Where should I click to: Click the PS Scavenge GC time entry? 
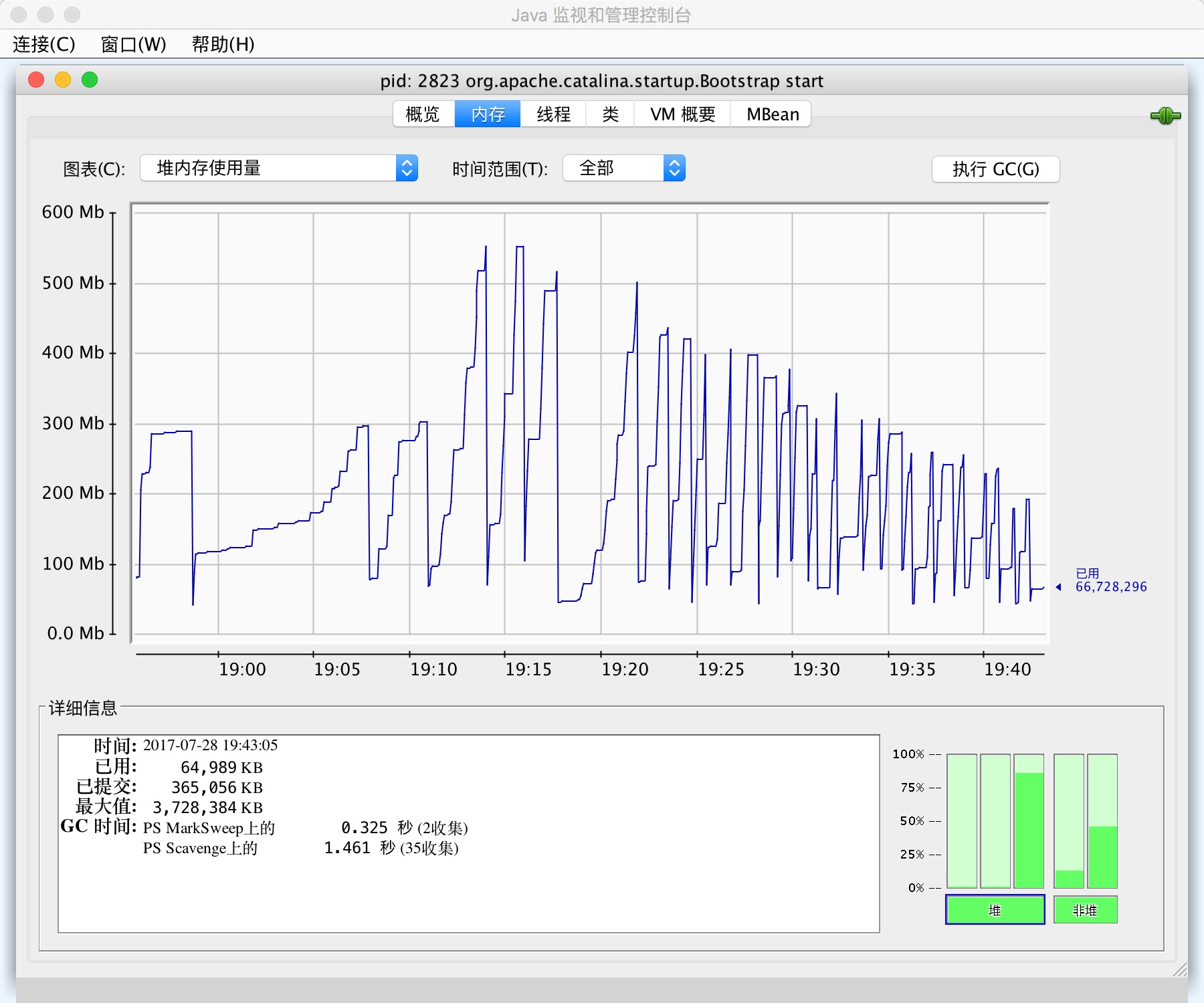click(300, 848)
